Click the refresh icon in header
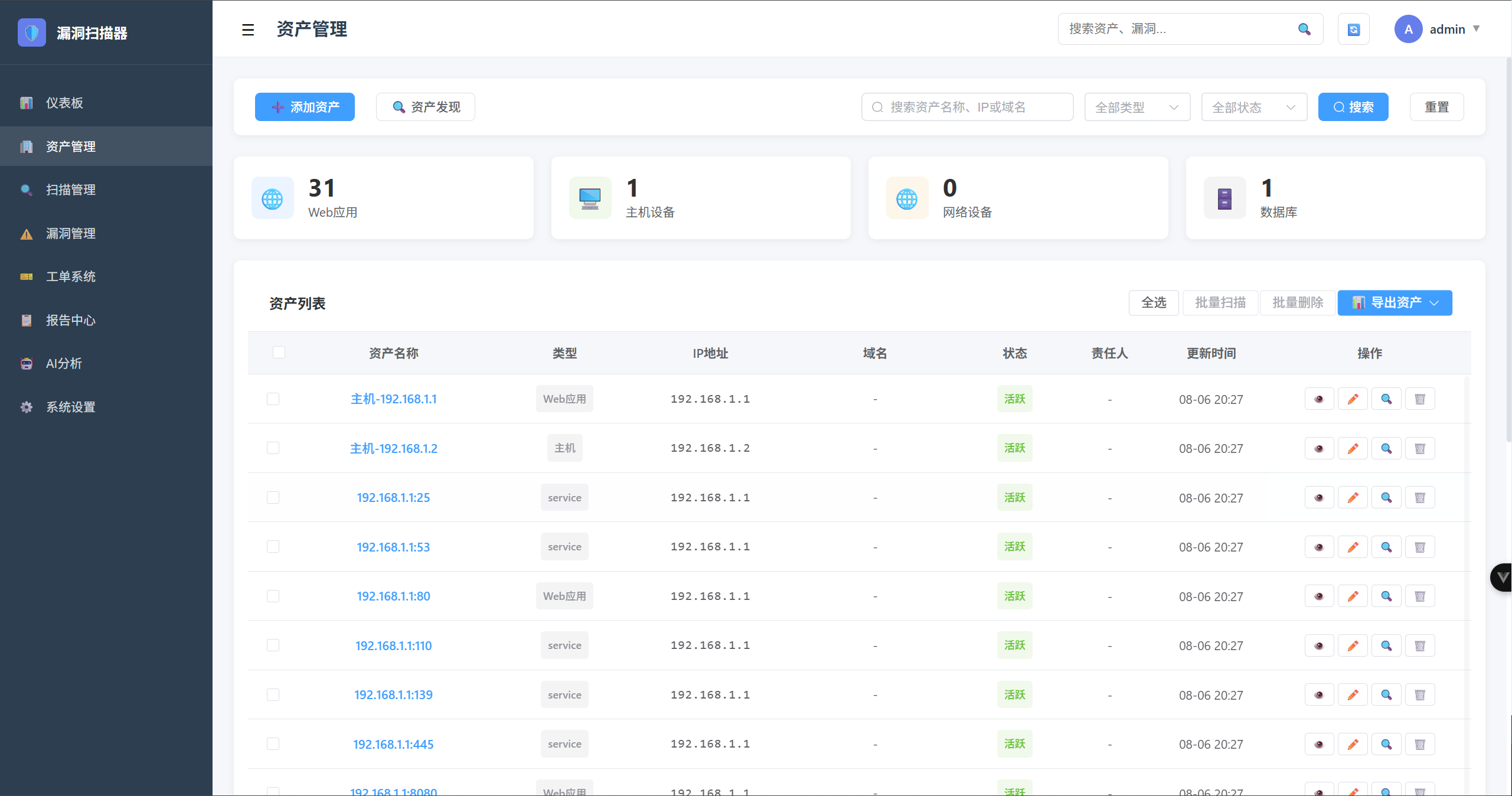 point(1353,30)
